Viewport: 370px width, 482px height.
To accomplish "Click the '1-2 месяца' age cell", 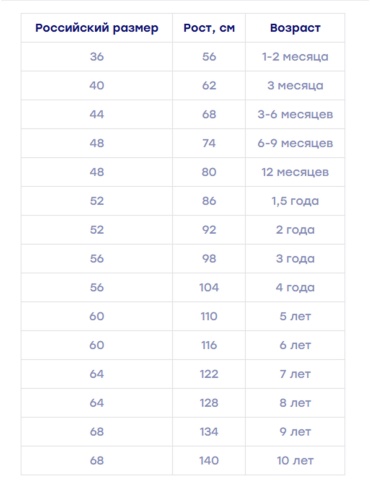I will coord(295,57).
